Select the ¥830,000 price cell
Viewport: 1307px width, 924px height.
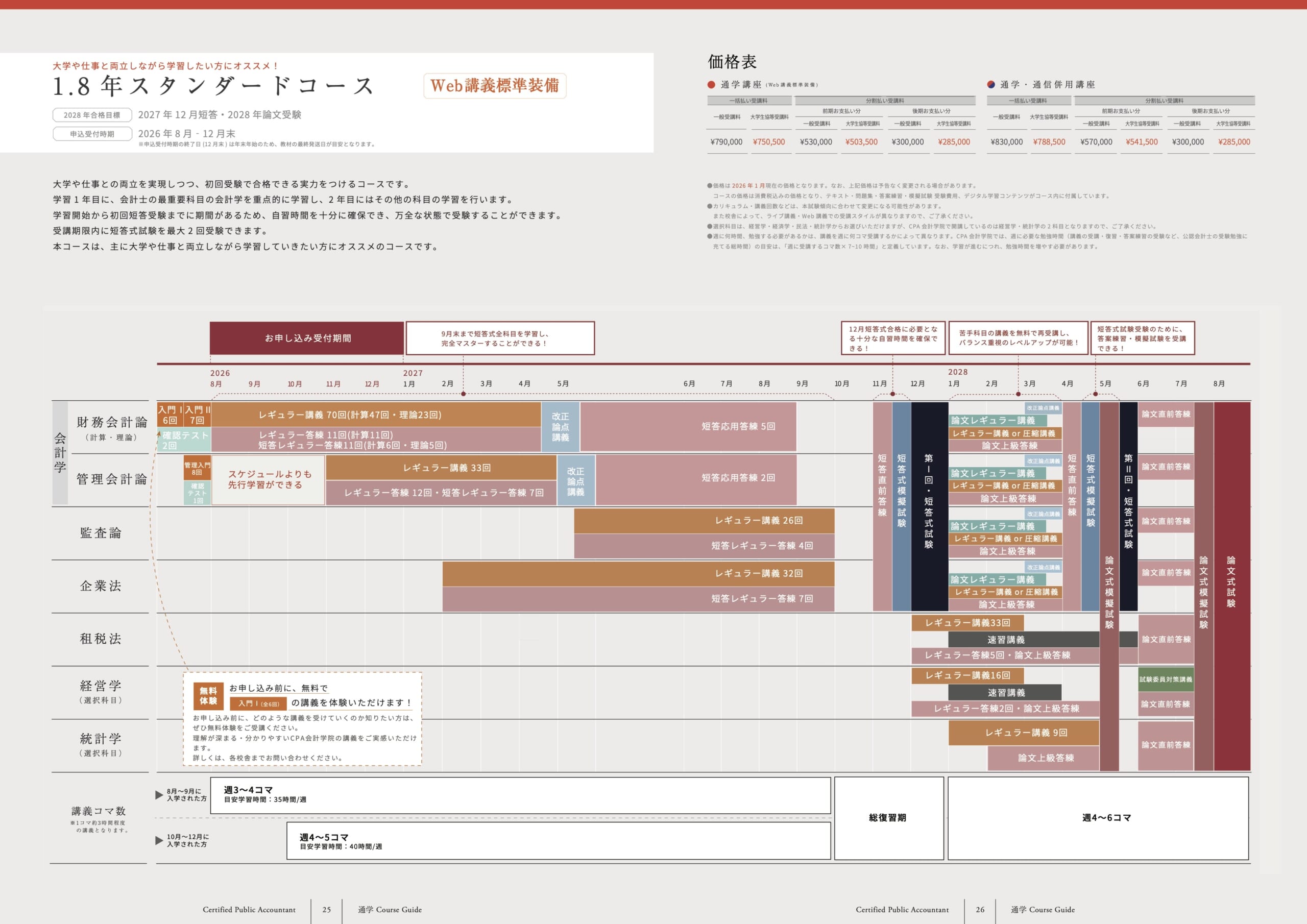coord(1006,142)
